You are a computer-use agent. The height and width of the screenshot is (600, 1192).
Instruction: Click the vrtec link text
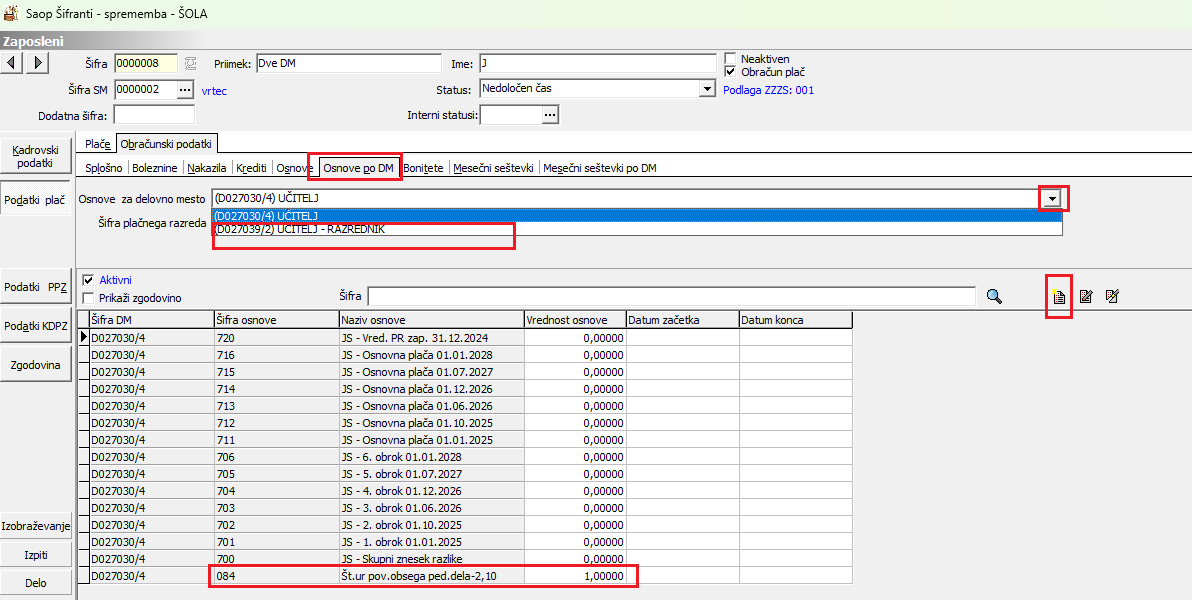[214, 90]
